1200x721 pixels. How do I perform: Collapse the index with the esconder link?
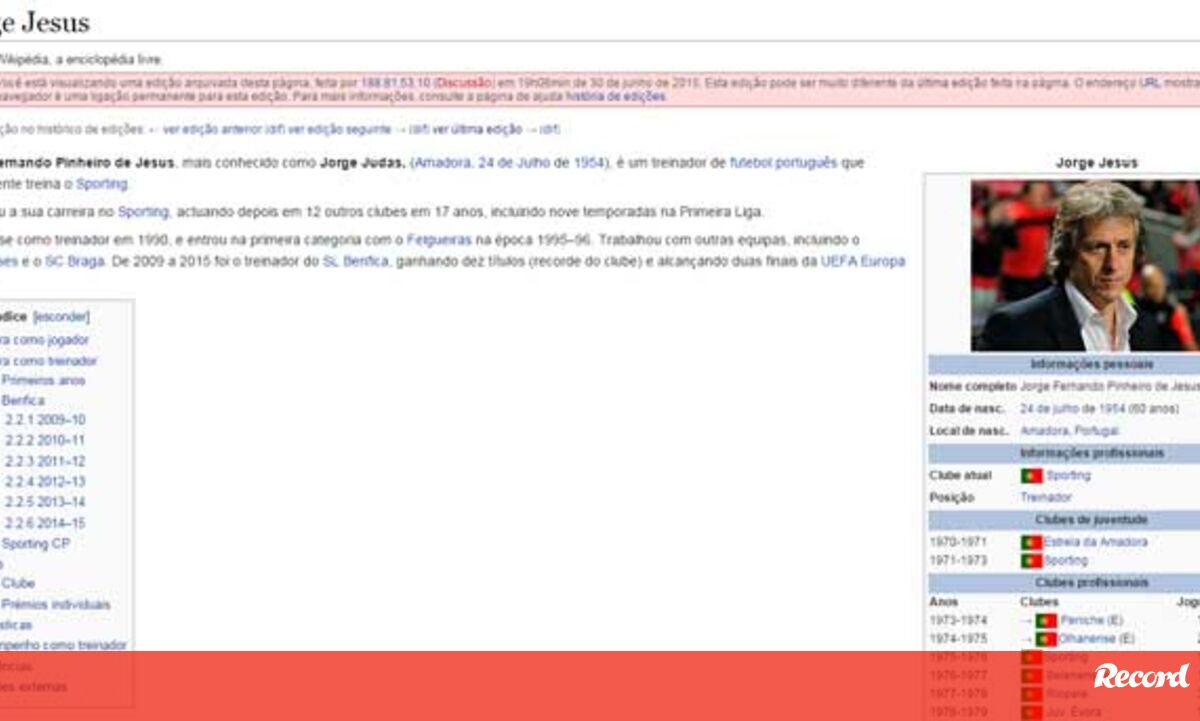61,317
